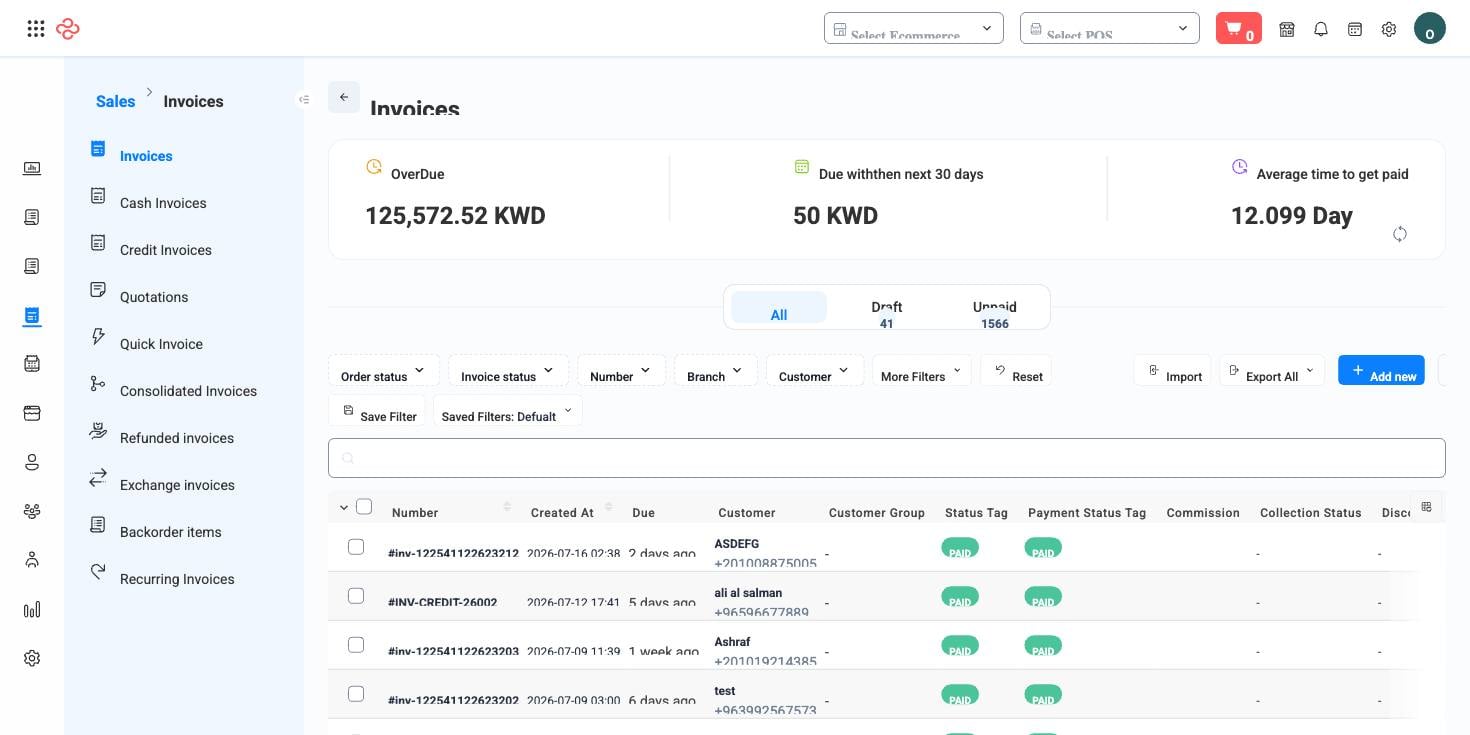The width and height of the screenshot is (1470, 735).
Task: Click the Add new button
Action: (1381, 370)
